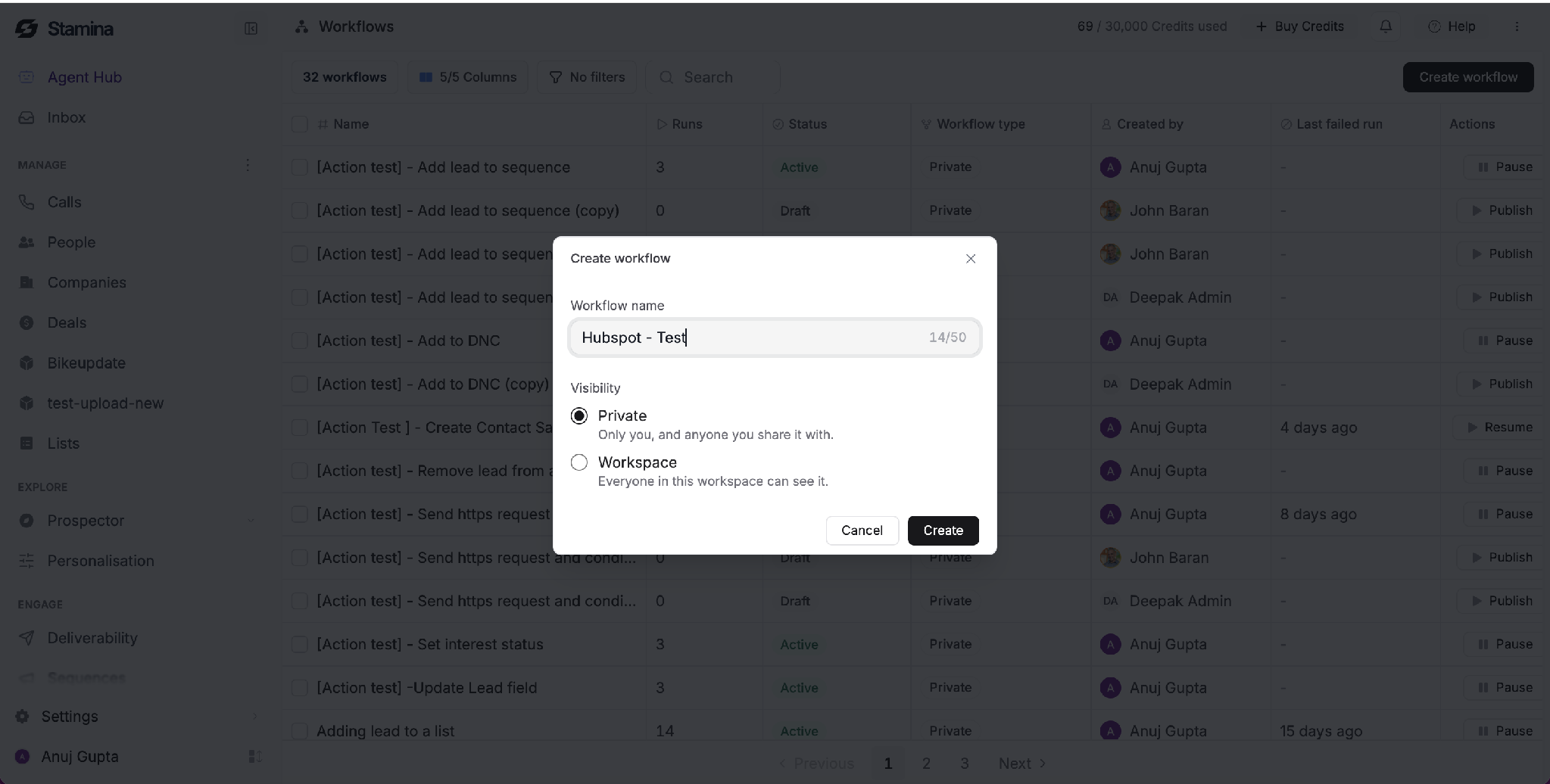This screenshot has height=784, width=1550.
Task: Open Deals in the sidebar
Action: click(67, 322)
